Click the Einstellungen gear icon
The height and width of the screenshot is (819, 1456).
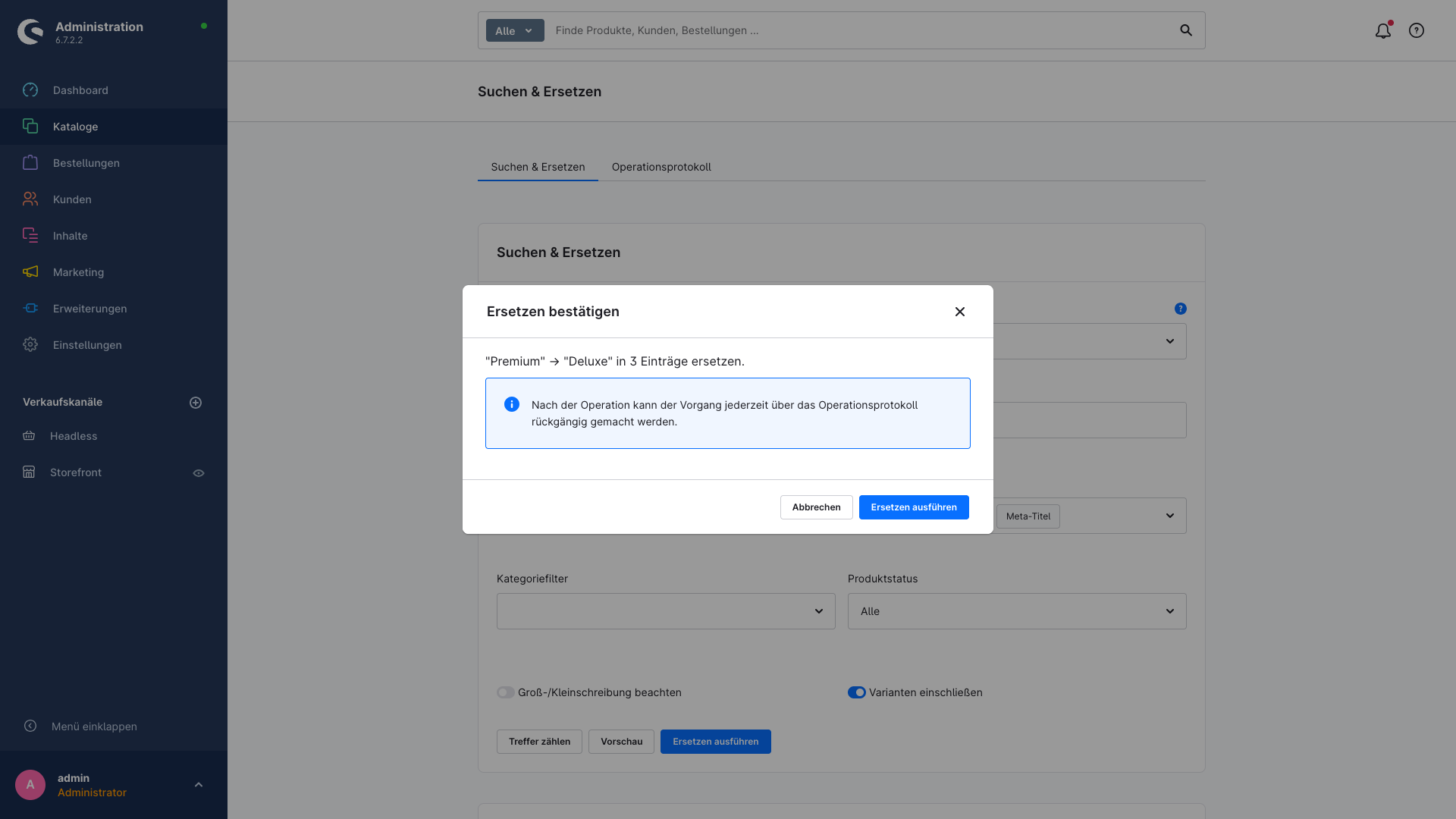click(30, 345)
